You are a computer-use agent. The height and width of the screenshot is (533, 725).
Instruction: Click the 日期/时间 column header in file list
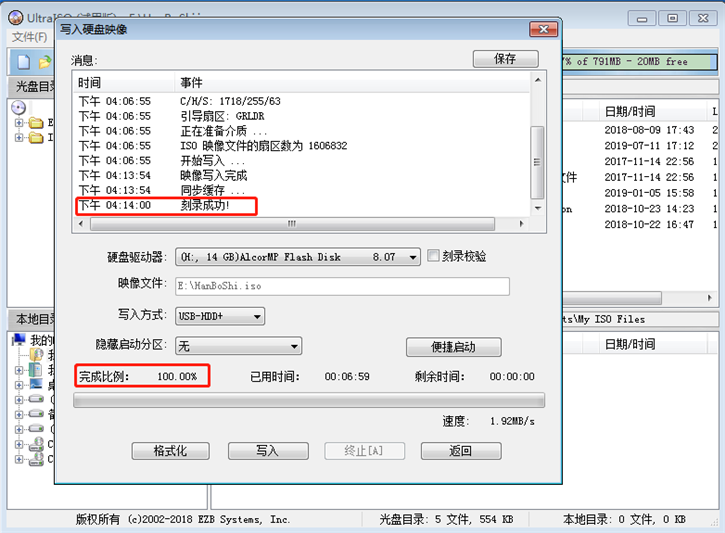(630, 111)
